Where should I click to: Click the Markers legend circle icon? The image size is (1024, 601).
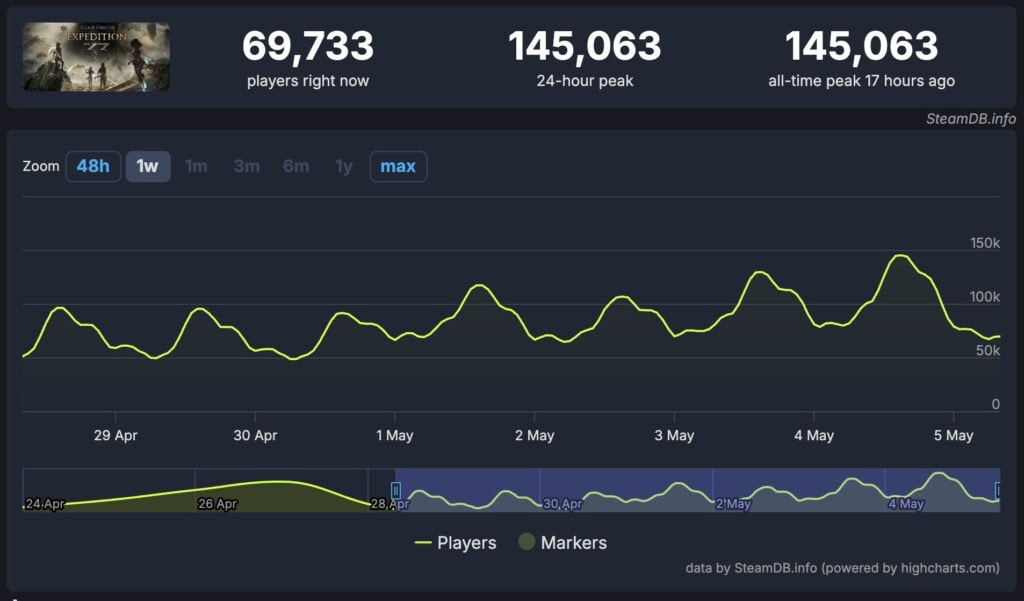click(526, 543)
